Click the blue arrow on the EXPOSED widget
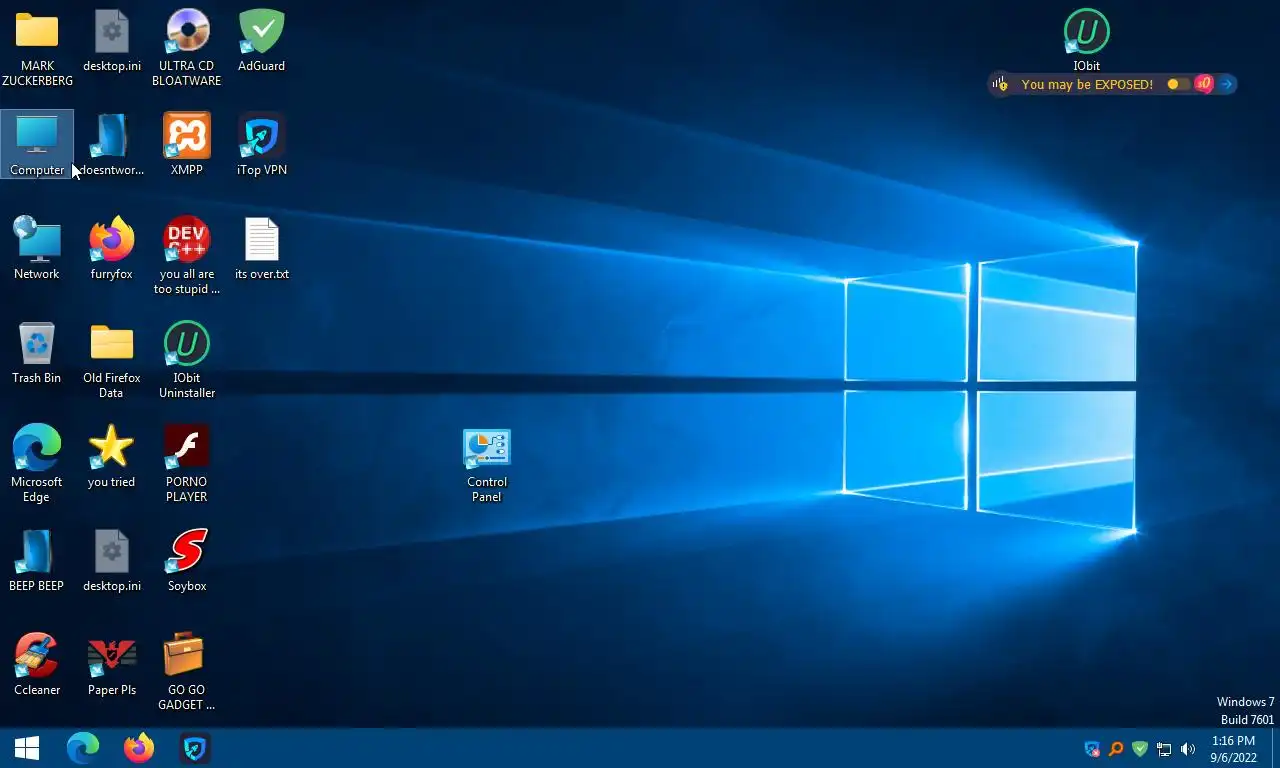 point(1226,84)
